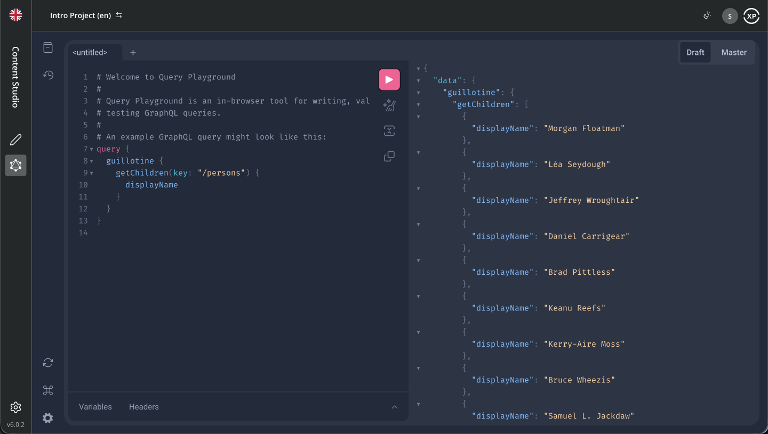Fold the query block at line 7

coord(92,149)
